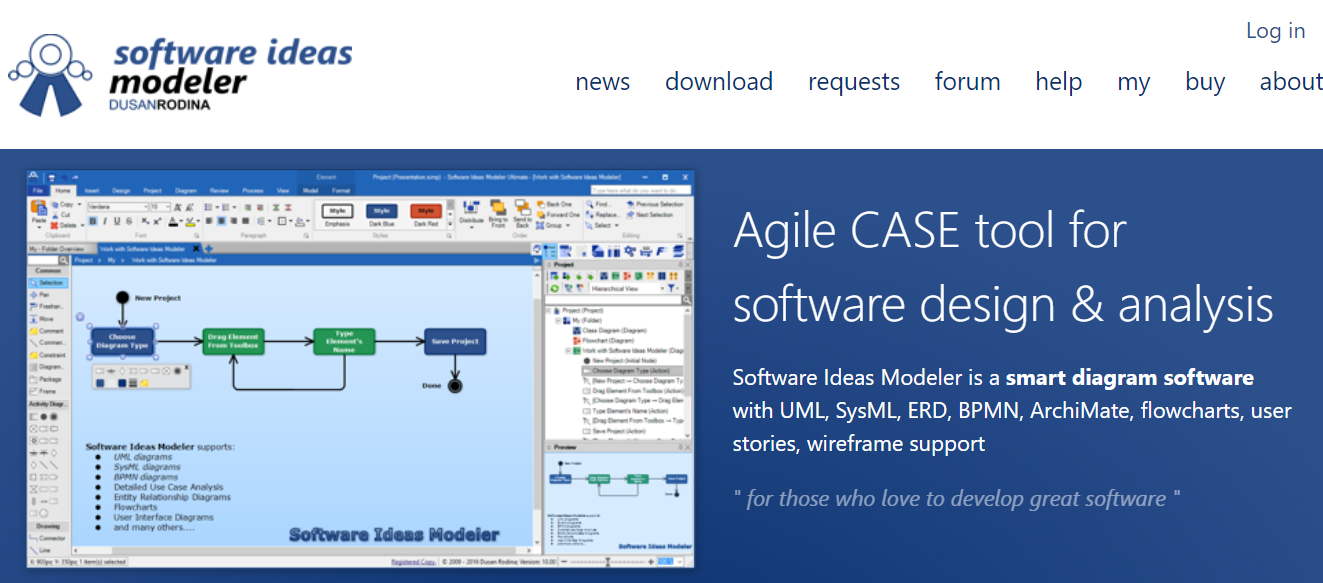Image resolution: width=1323 pixels, height=583 pixels.
Task: Open the 'my' account link
Action: point(1133,82)
